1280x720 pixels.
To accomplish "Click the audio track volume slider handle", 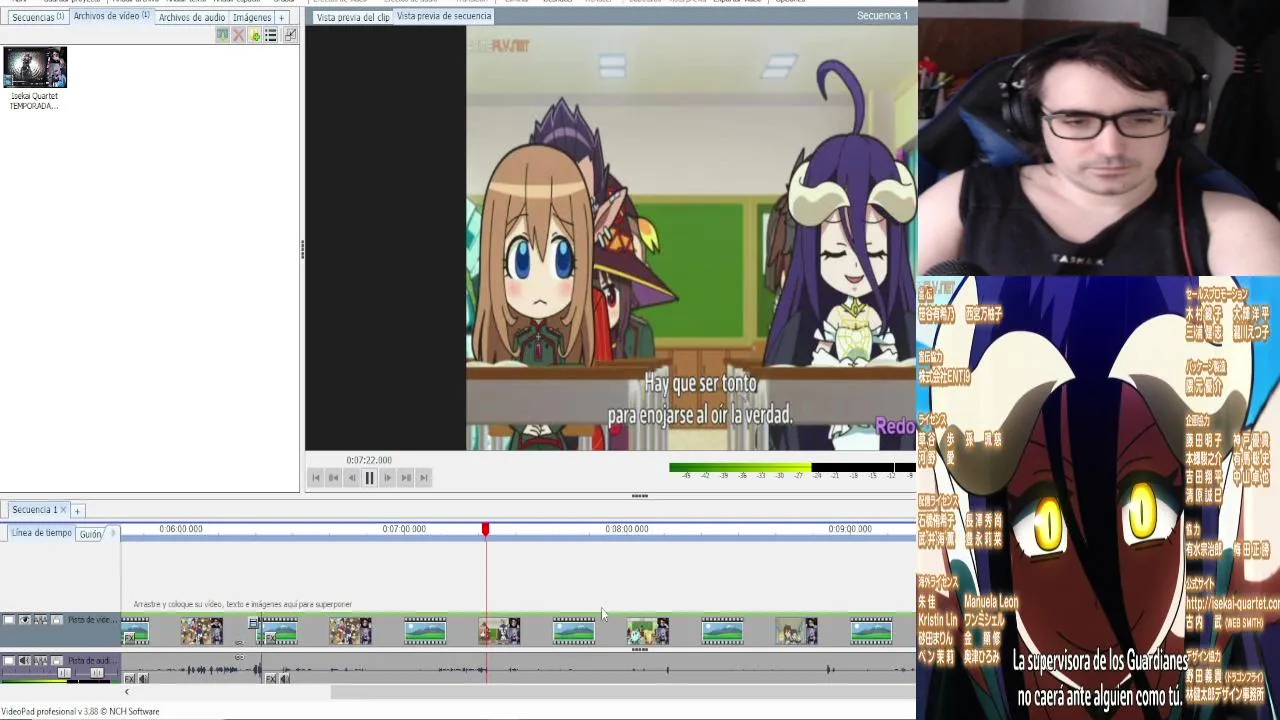I will click(x=64, y=673).
